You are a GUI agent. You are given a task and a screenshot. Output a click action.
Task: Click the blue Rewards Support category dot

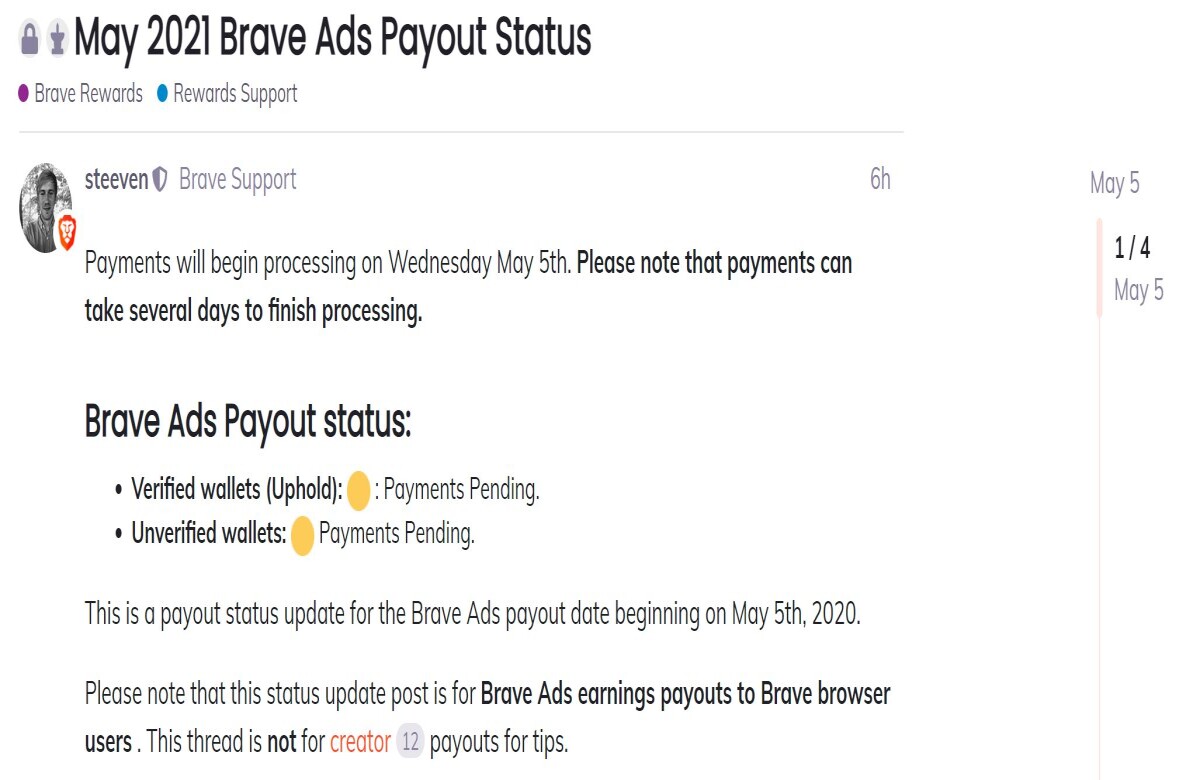[162, 94]
